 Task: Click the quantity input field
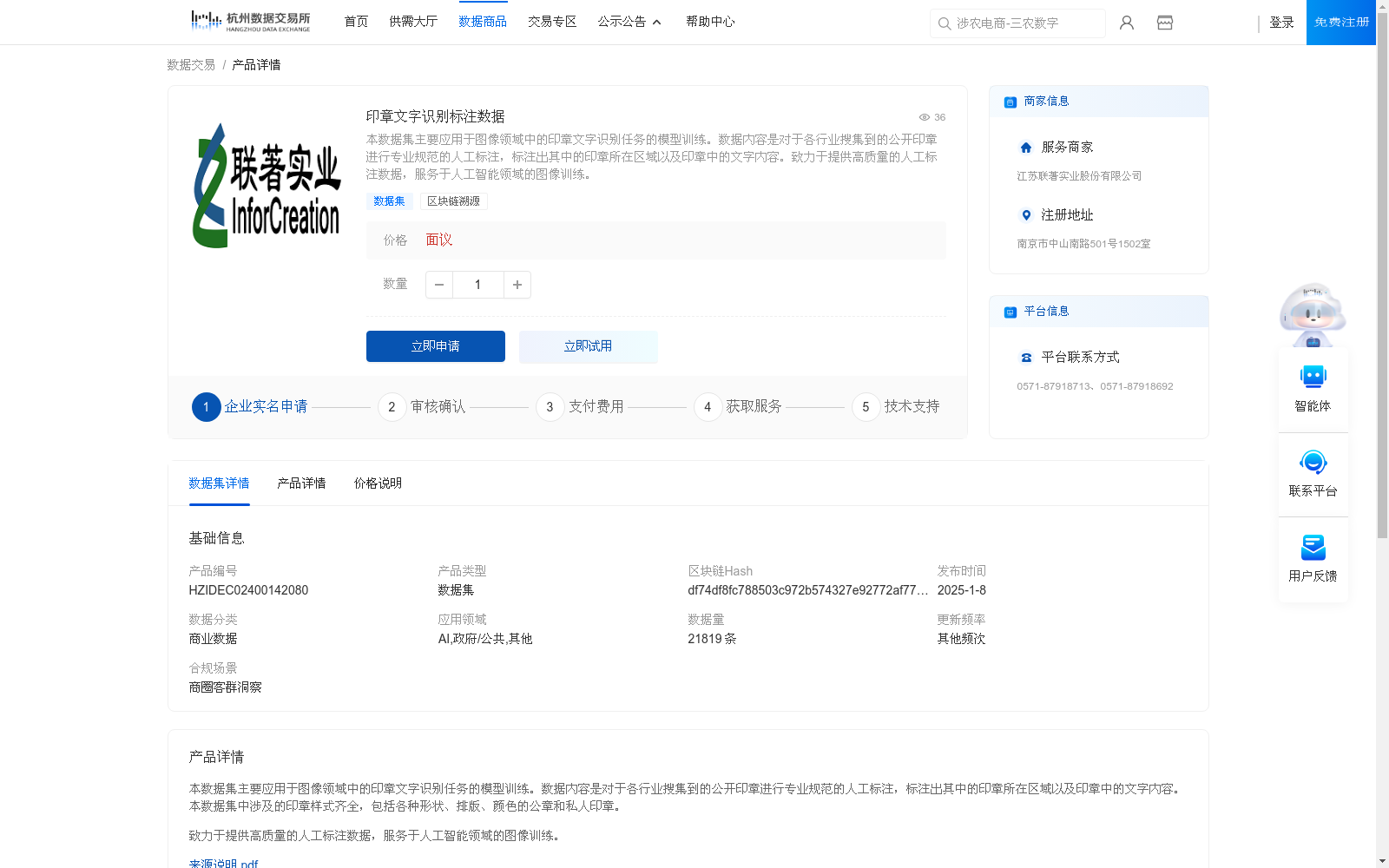pyautogui.click(x=477, y=285)
